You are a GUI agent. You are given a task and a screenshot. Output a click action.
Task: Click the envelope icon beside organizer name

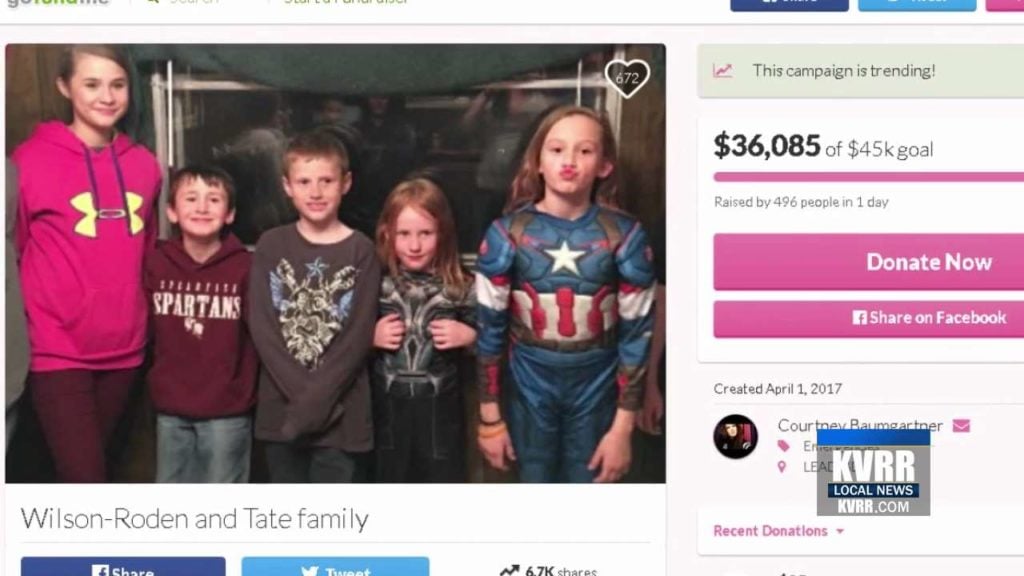pos(961,426)
